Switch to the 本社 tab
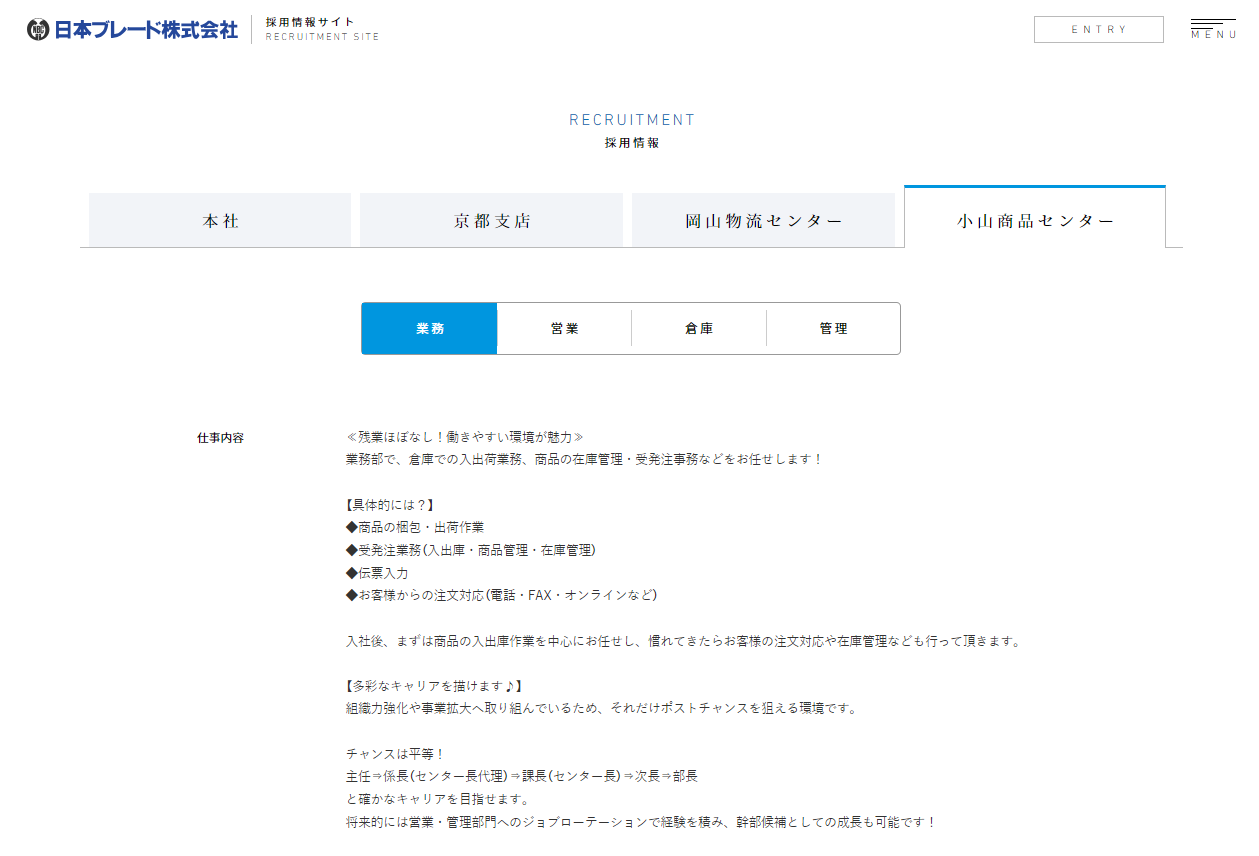The image size is (1259, 856). [220, 221]
